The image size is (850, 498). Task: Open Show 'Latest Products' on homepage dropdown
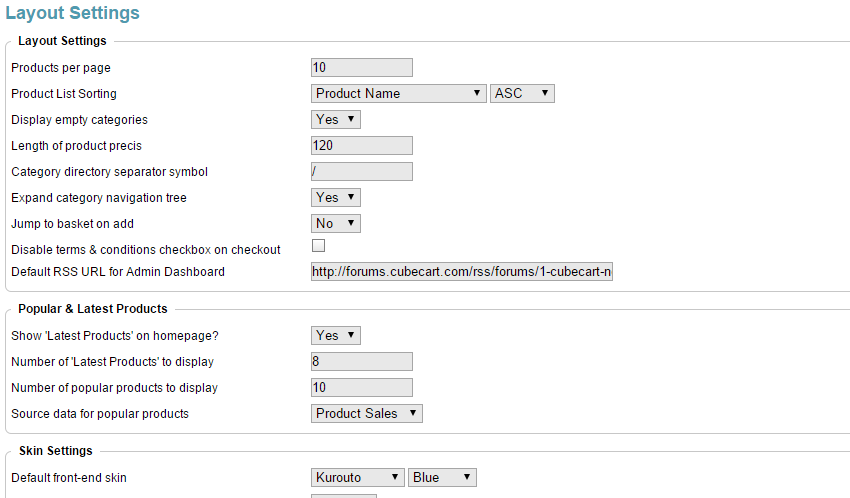point(335,335)
